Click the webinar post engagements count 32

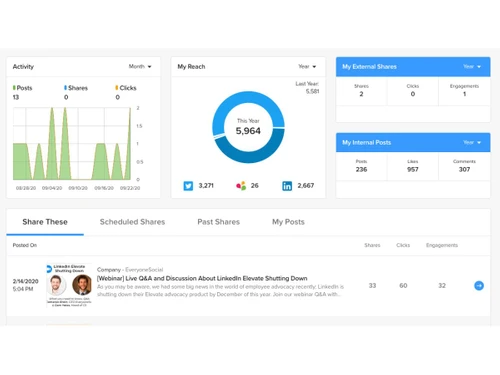442,286
